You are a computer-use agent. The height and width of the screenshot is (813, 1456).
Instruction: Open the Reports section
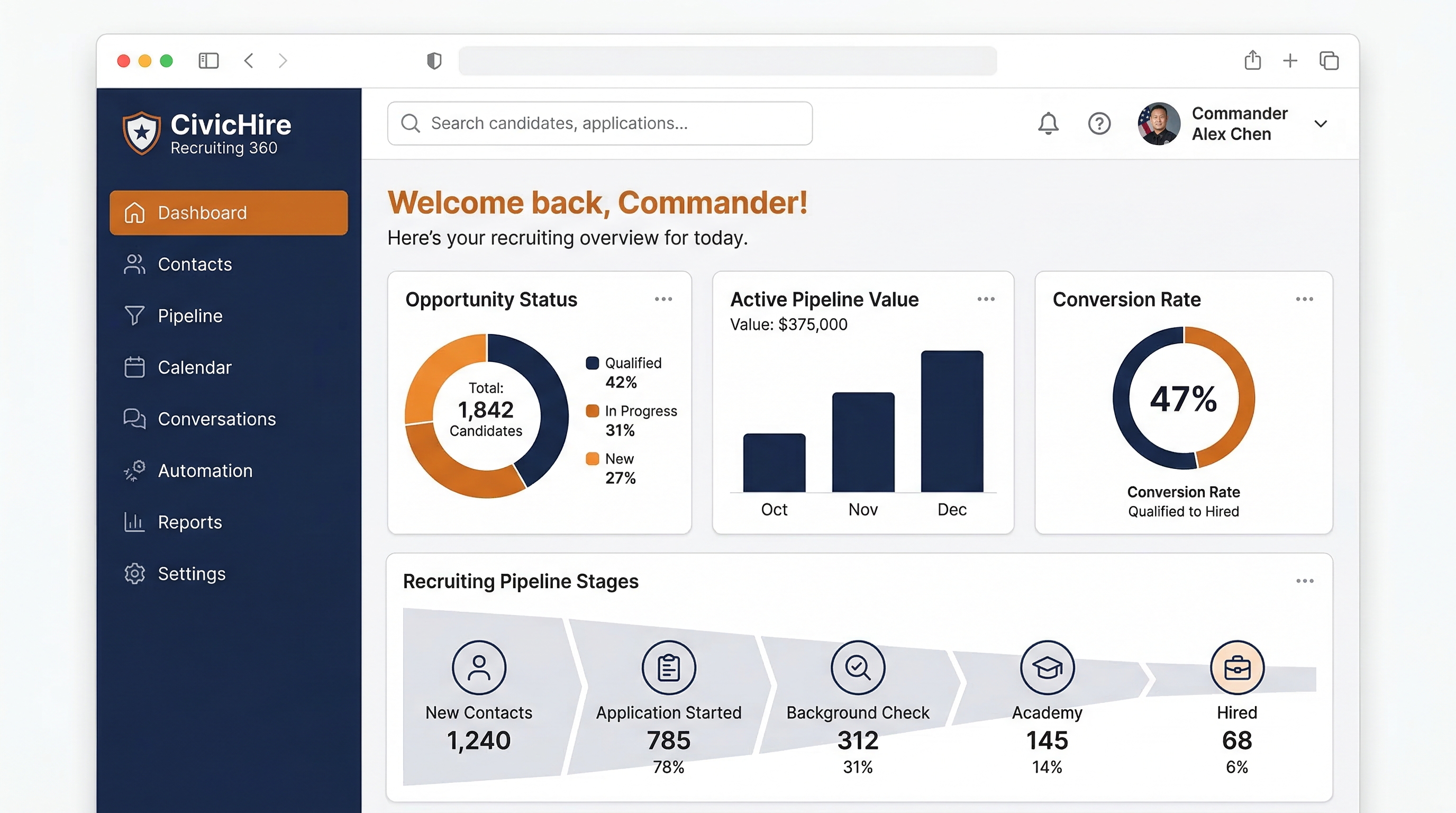[x=189, y=522]
